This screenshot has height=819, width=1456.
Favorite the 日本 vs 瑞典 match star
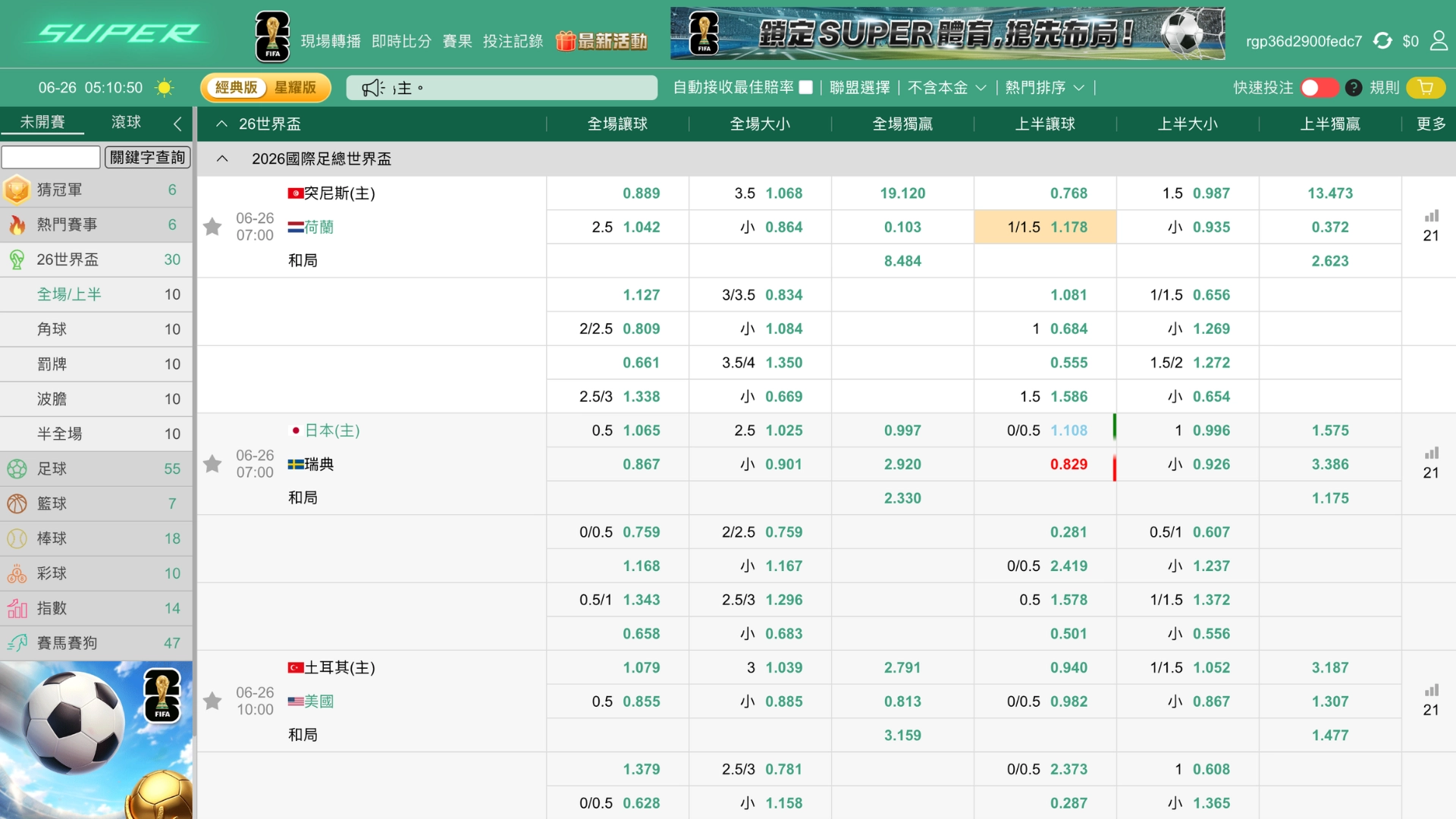point(212,464)
